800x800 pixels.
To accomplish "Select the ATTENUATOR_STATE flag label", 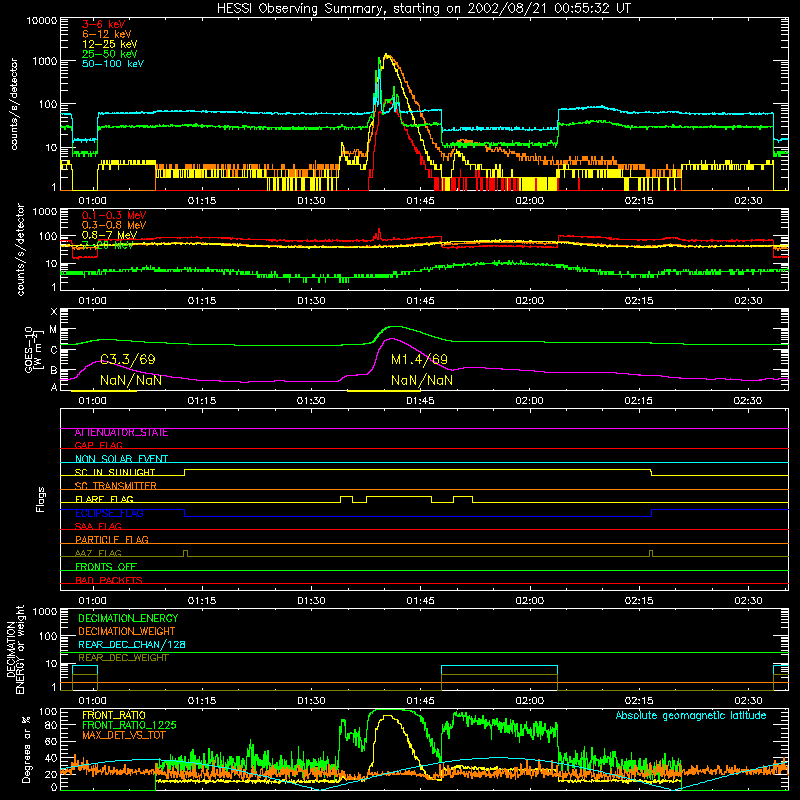I will click(x=121, y=433).
